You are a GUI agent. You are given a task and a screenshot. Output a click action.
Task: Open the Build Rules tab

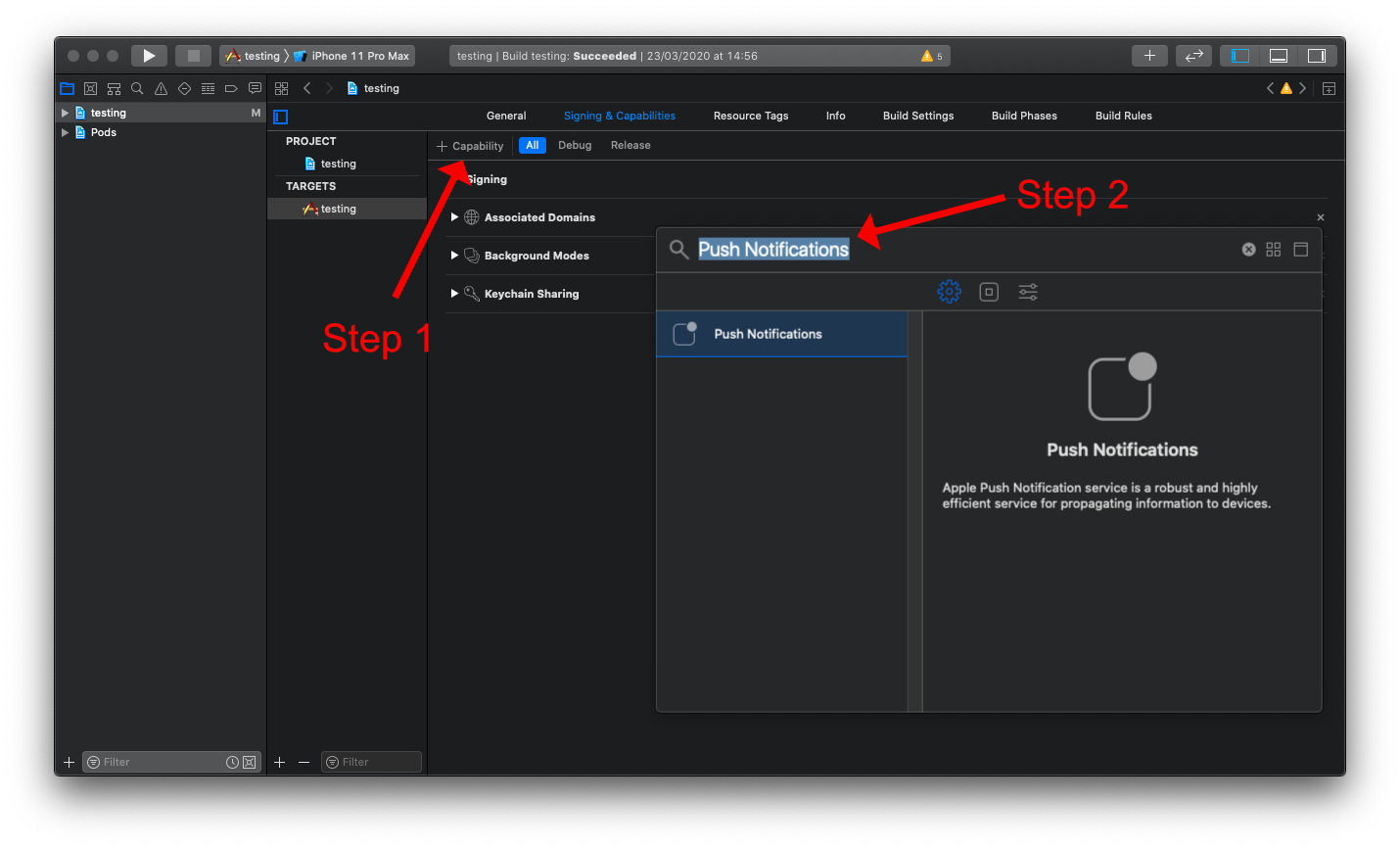(x=1124, y=116)
